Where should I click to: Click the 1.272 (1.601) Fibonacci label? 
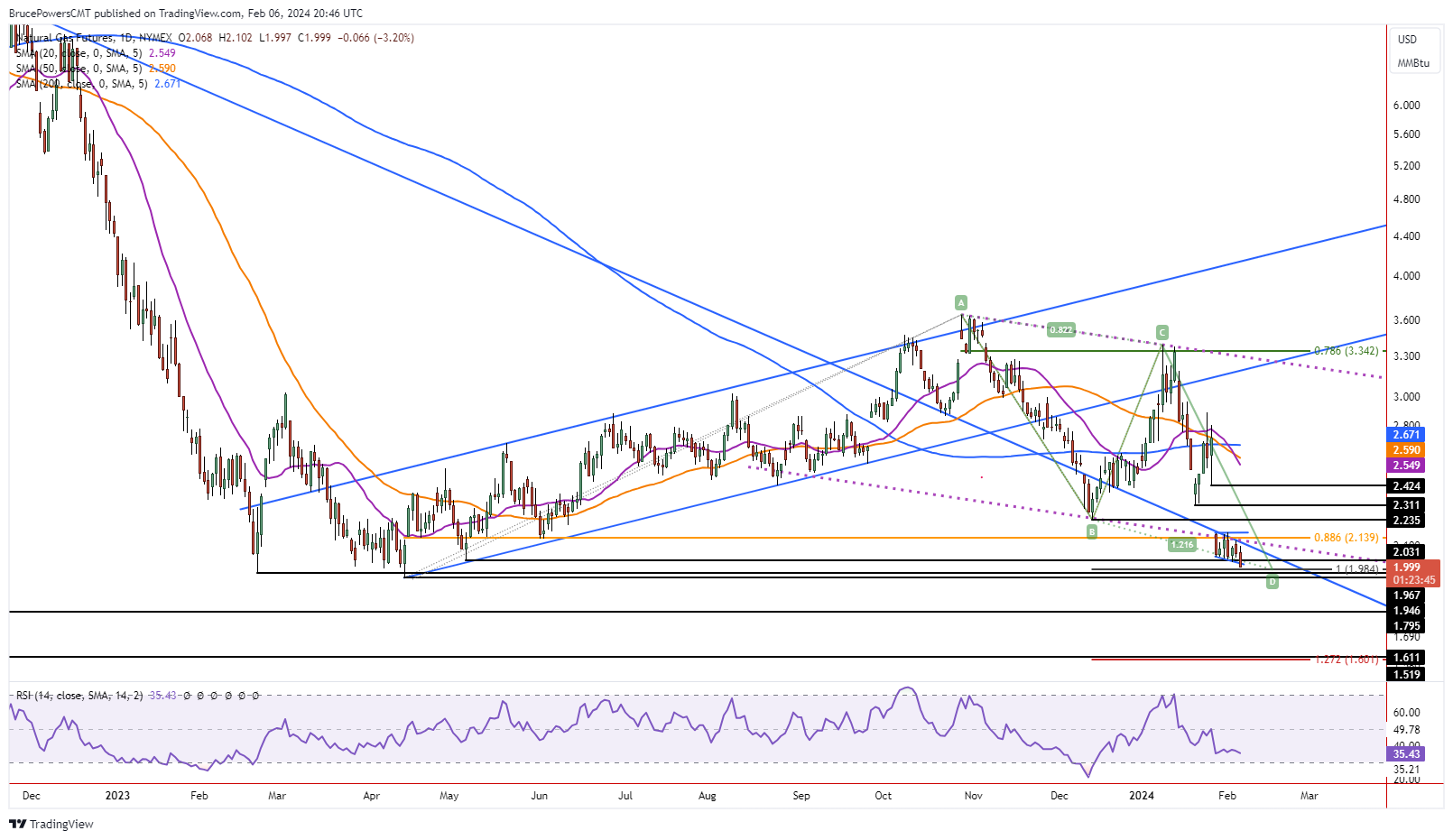pos(1347,660)
